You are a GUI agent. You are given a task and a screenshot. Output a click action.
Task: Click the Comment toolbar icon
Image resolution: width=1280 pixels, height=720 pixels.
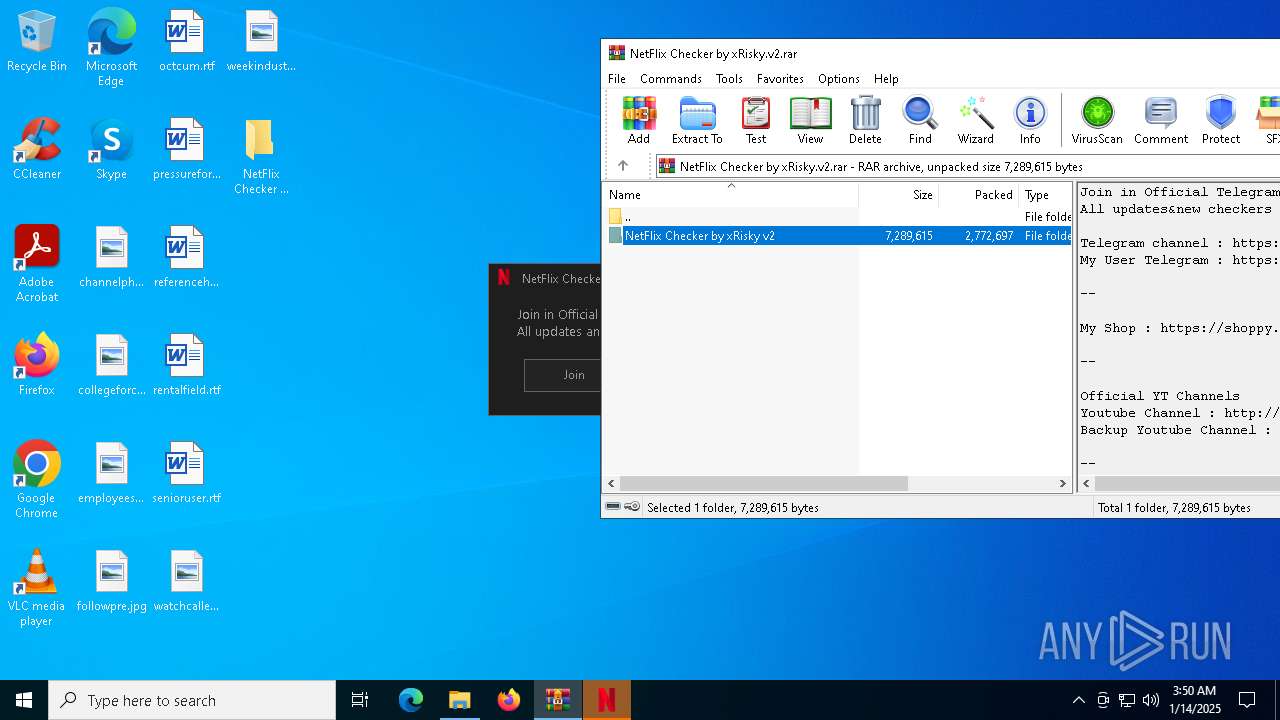click(x=1161, y=120)
